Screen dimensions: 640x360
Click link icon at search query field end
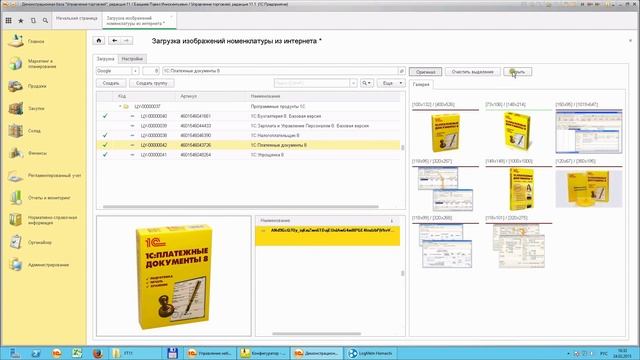pos(402,71)
